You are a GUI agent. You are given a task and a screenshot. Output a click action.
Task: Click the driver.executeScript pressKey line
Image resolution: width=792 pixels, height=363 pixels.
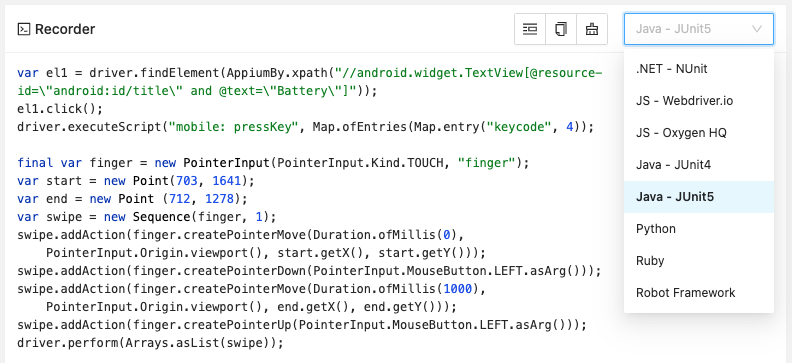(x=305, y=127)
